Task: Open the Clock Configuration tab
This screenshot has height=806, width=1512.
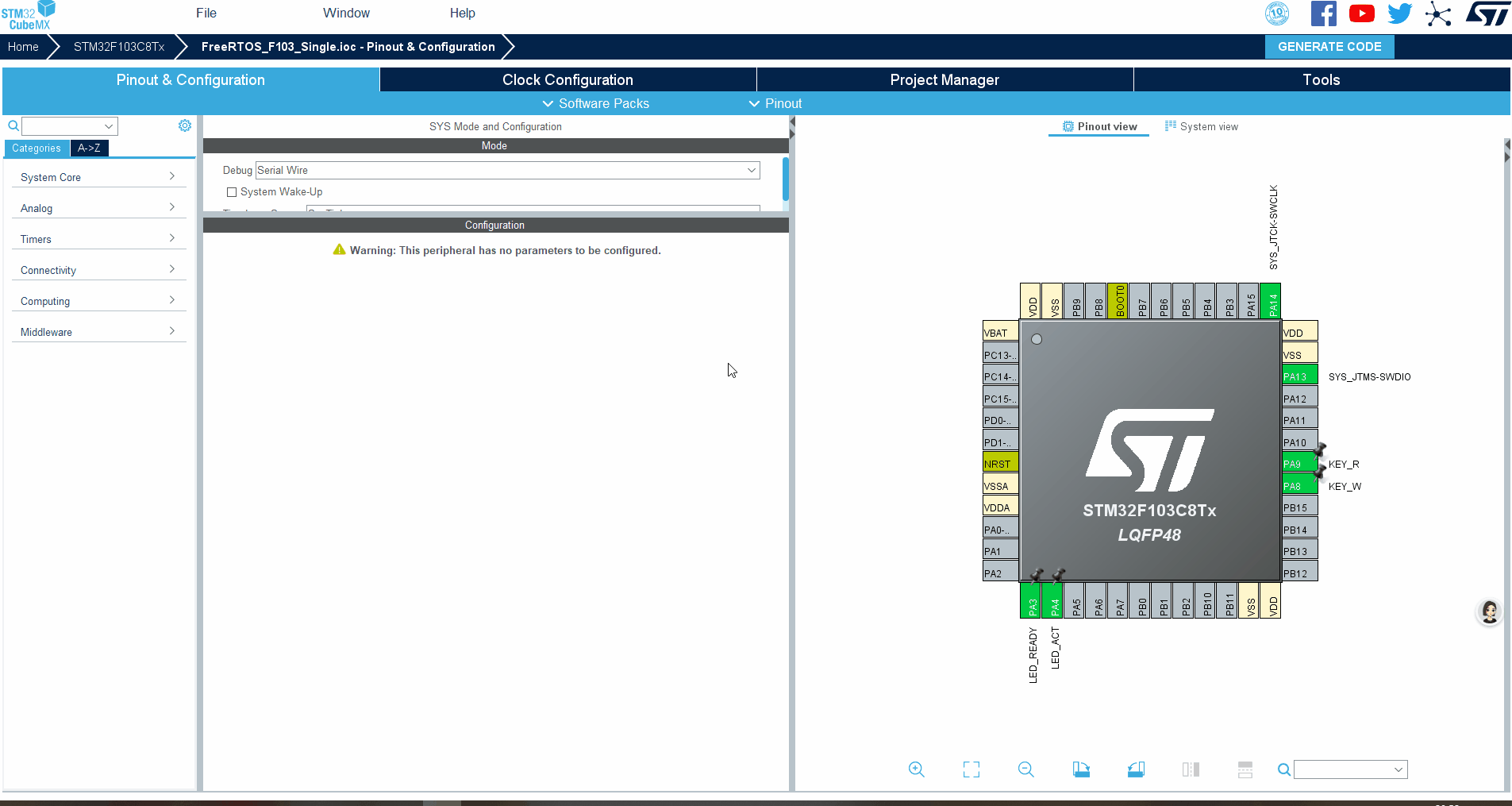Action: pos(567,79)
